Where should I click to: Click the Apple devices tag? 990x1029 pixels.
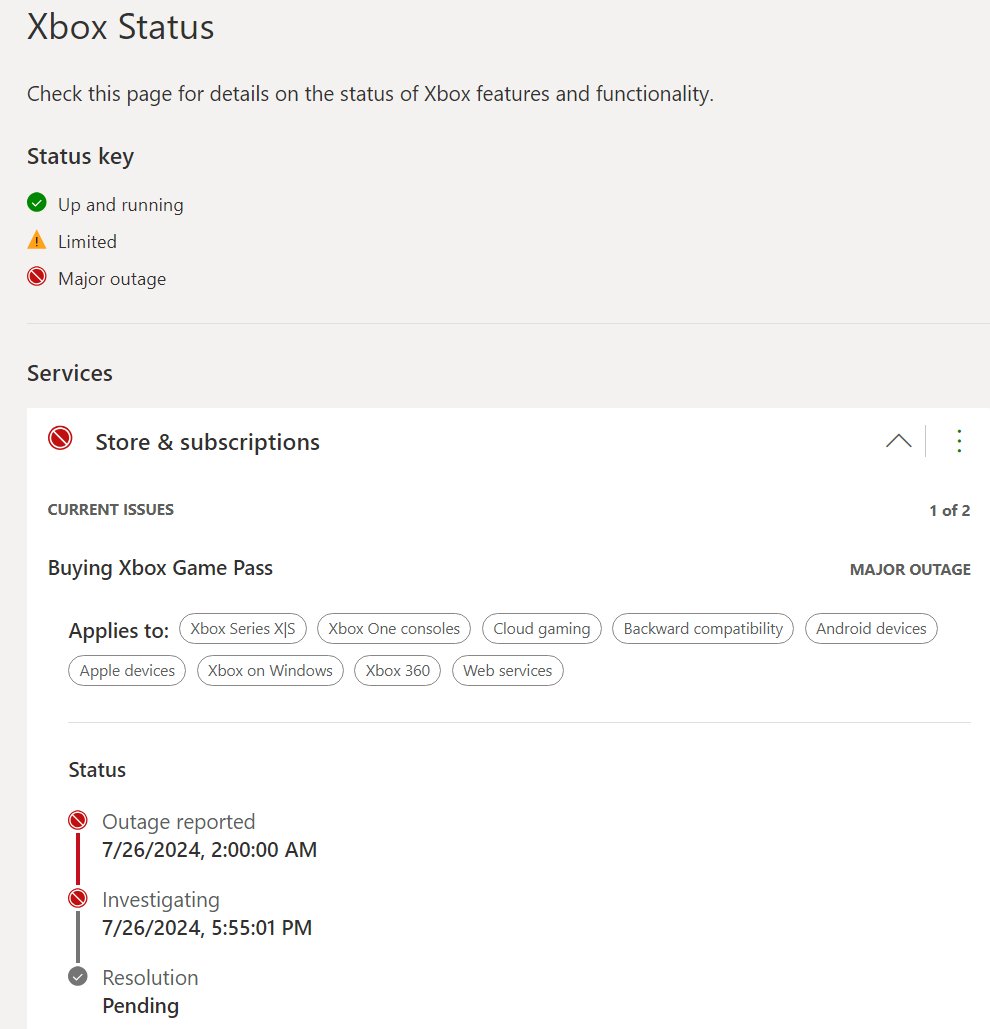click(x=127, y=671)
